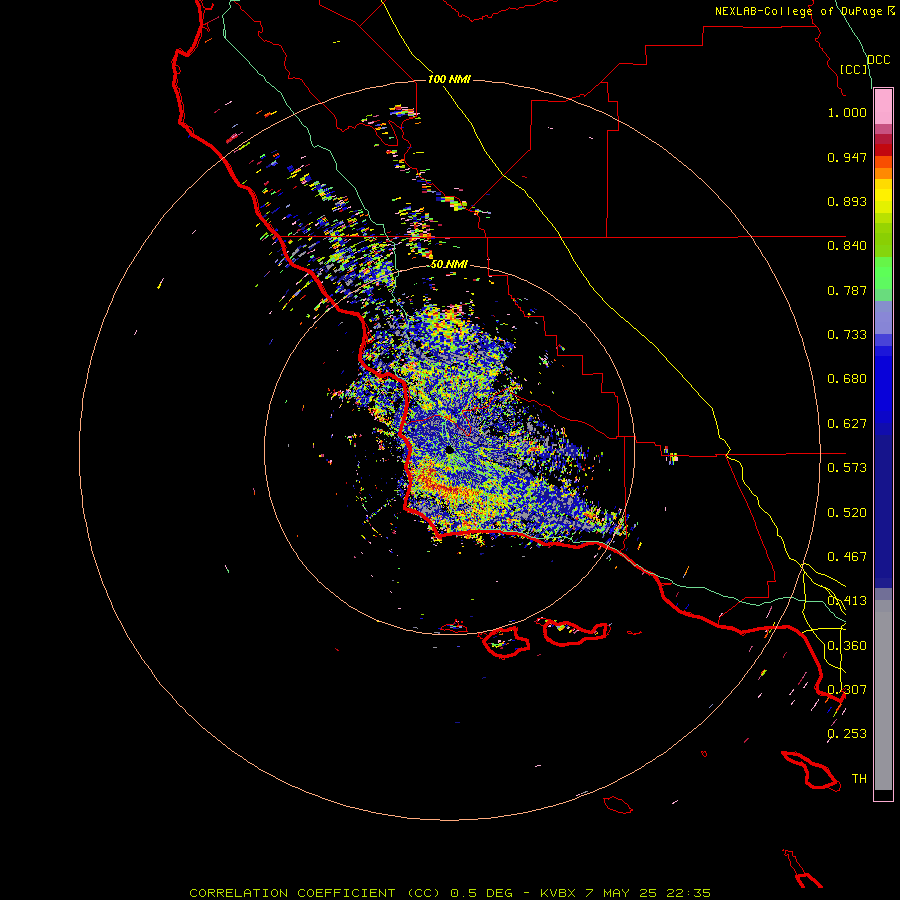Click the DCC label above the color bar
This screenshot has height=900, width=900.
878,60
